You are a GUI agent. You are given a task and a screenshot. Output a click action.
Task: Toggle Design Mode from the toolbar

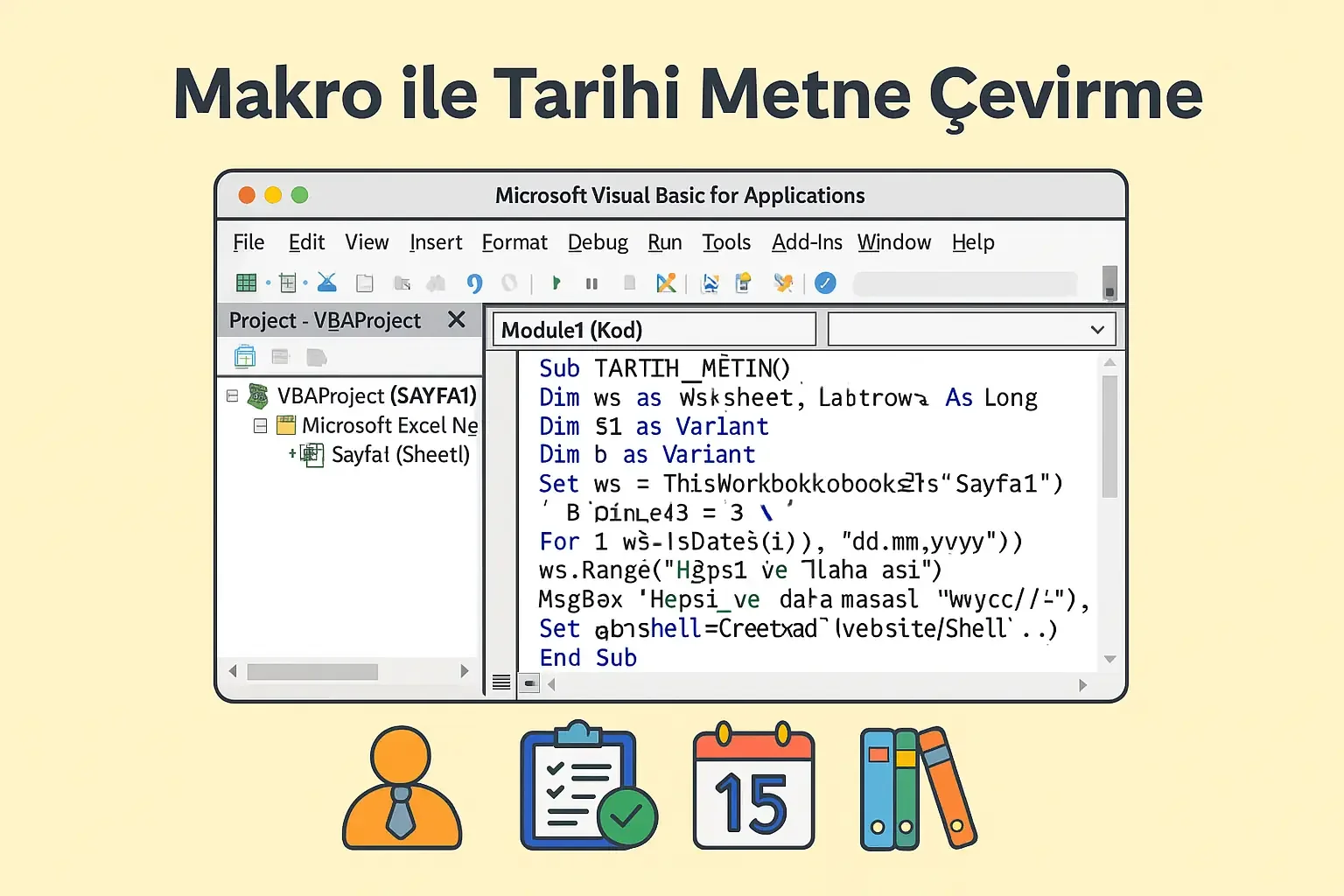tap(667, 282)
